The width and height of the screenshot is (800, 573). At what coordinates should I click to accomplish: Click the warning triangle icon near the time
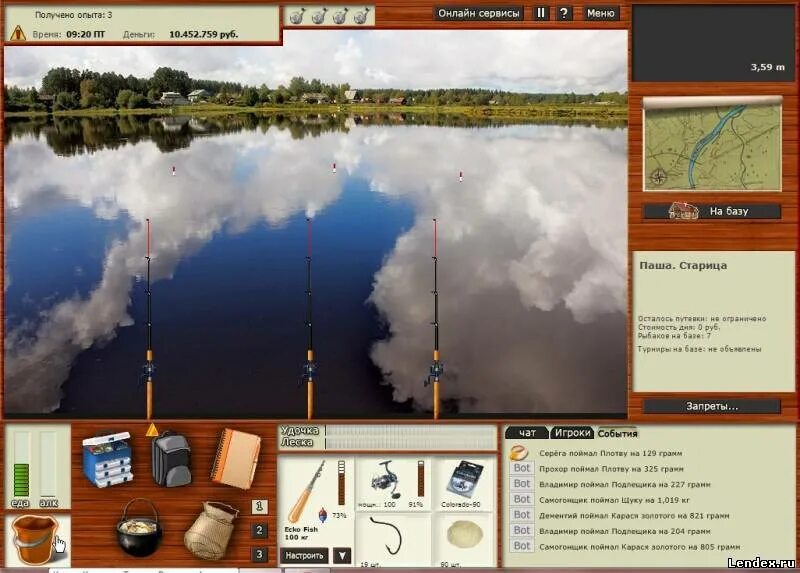[18, 33]
